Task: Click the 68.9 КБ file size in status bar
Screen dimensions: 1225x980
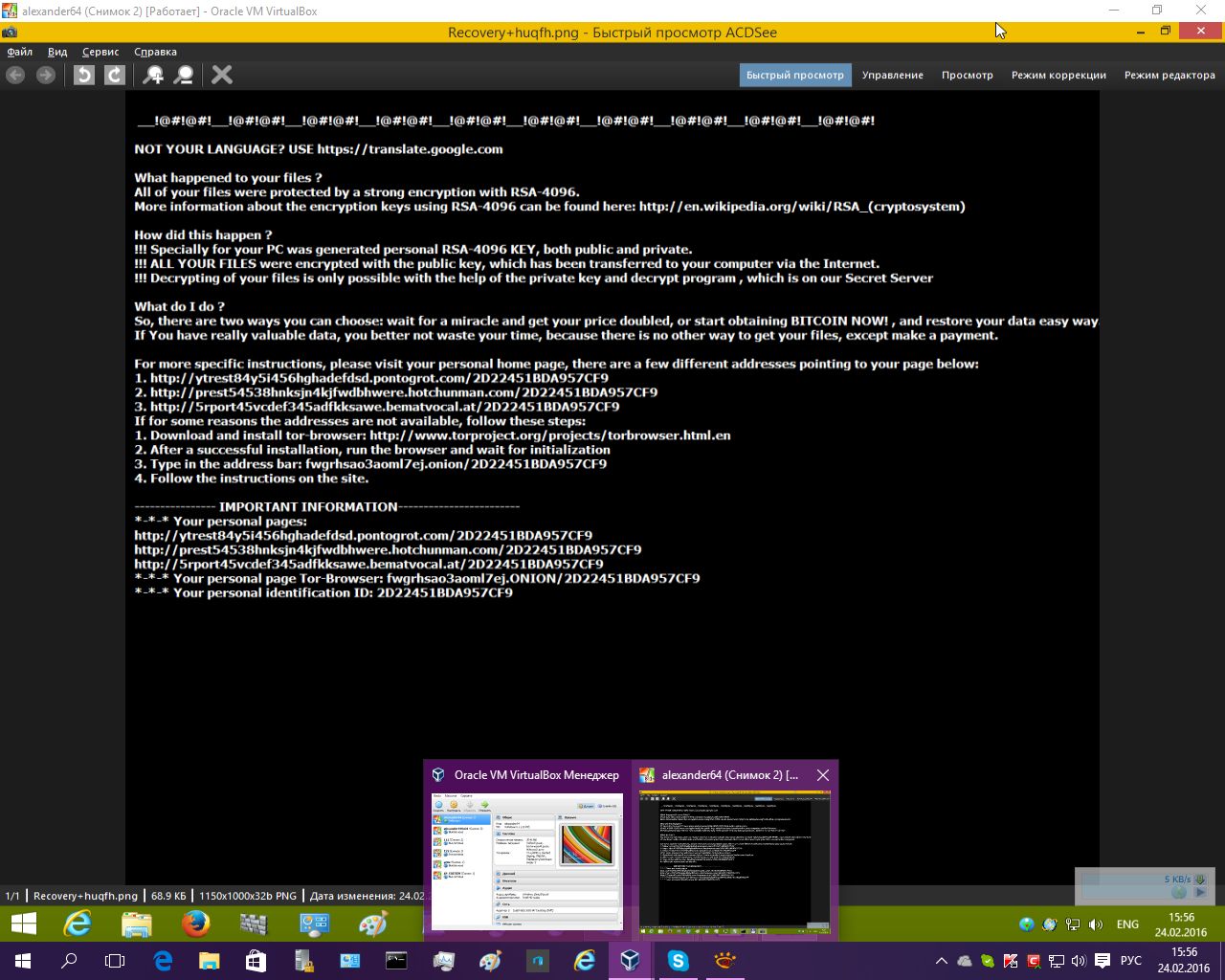Action: pos(168,896)
